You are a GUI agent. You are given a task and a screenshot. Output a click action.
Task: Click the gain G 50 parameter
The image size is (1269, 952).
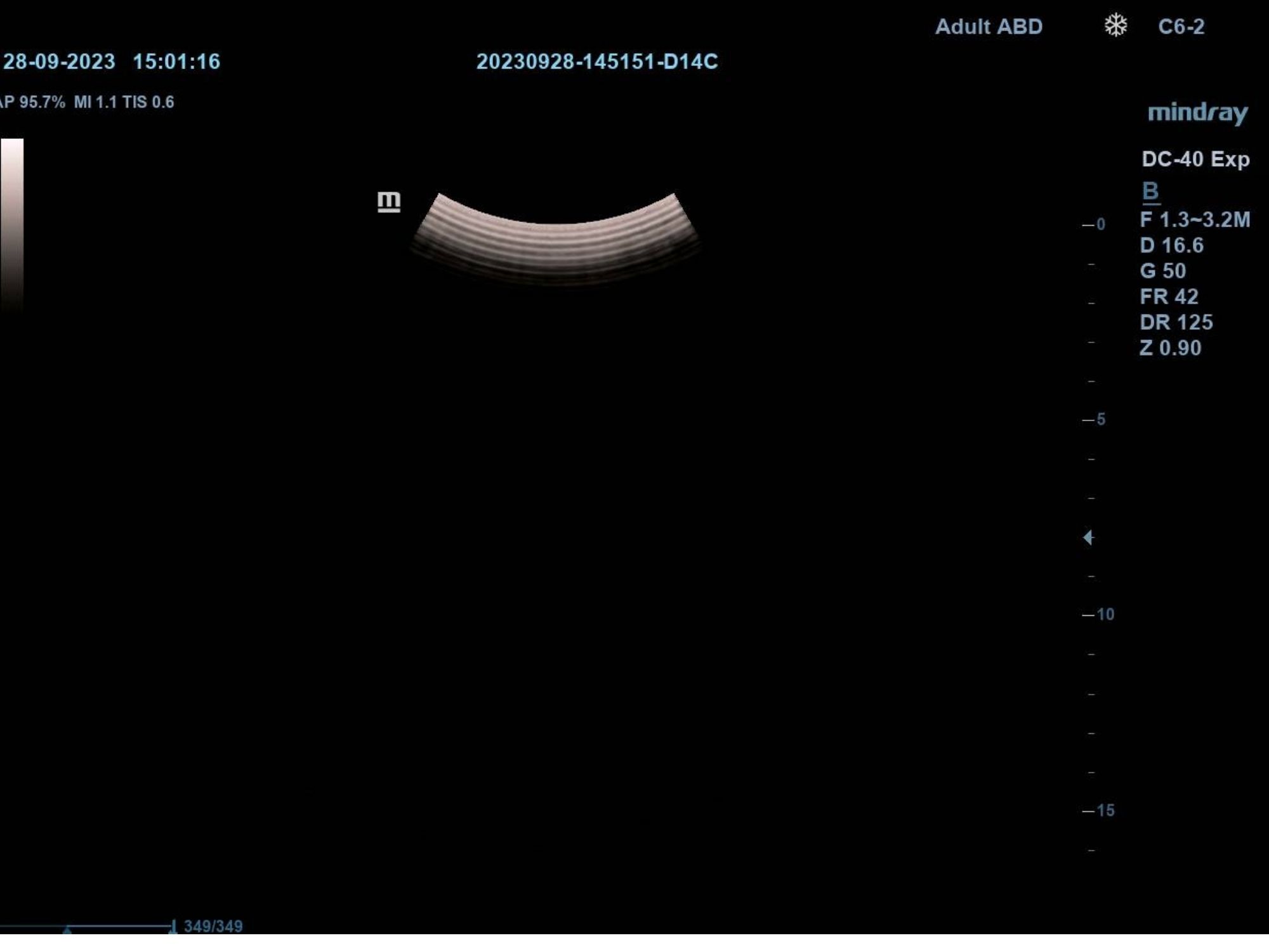click(x=1162, y=271)
